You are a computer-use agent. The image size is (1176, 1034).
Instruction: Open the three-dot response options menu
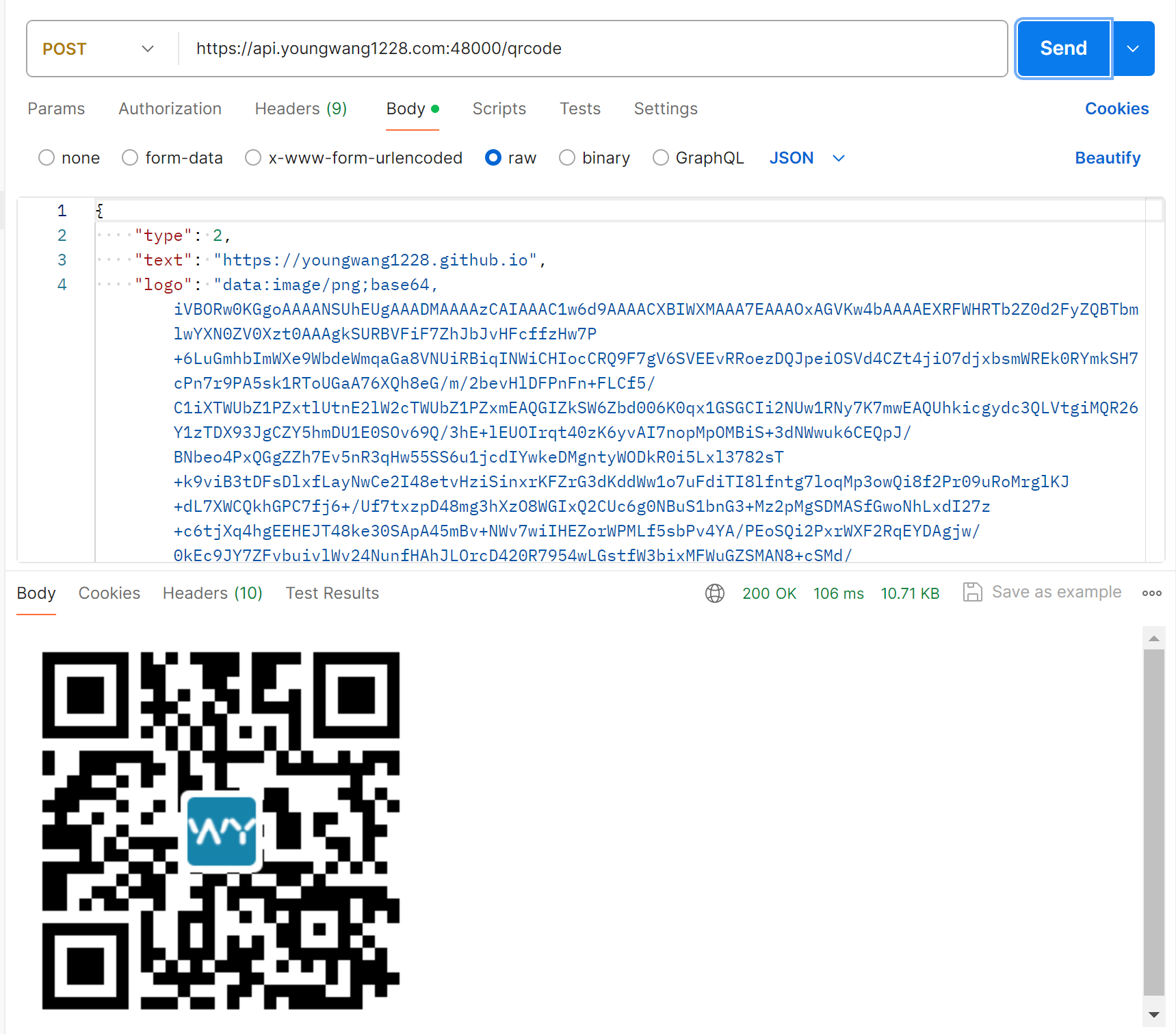coord(1151,593)
